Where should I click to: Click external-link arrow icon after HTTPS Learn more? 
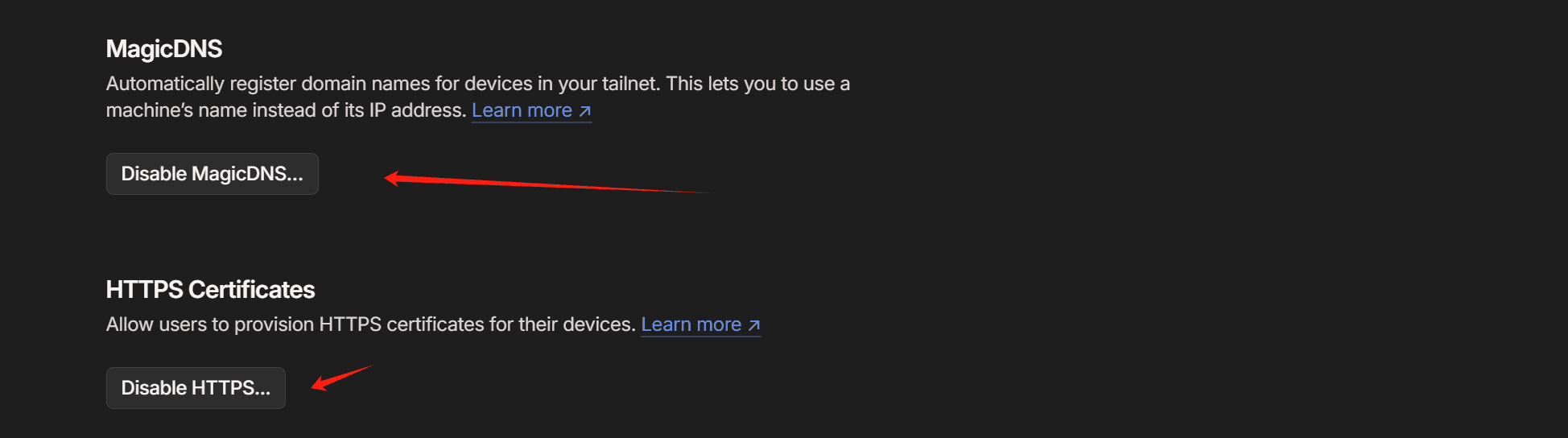point(754,325)
